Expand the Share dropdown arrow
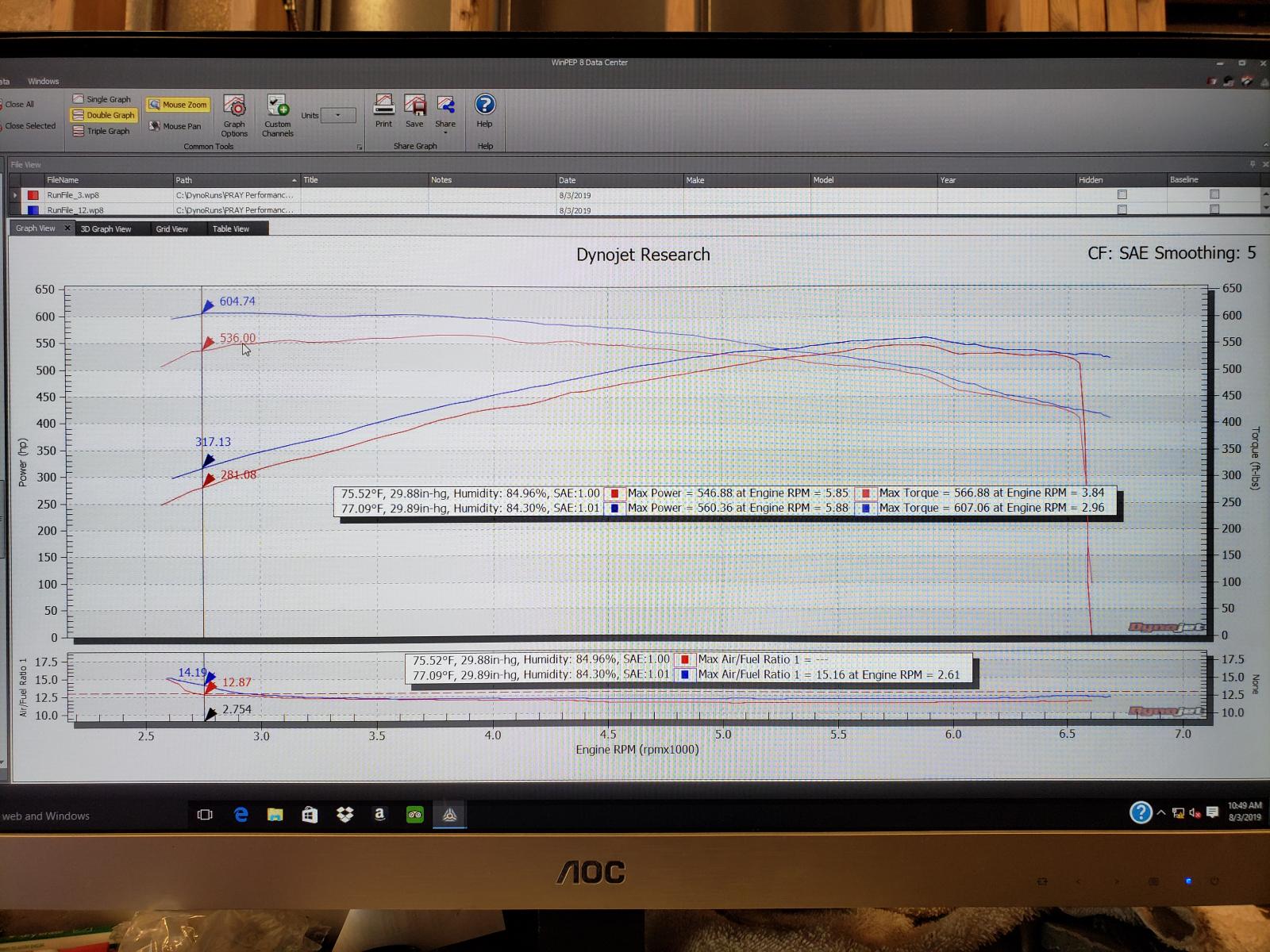 [x=445, y=132]
